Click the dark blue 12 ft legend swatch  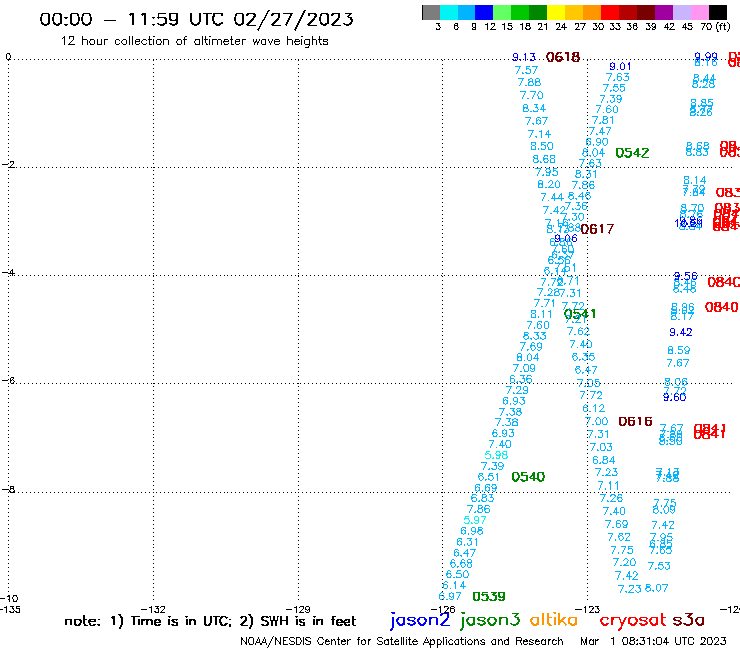[x=484, y=12]
